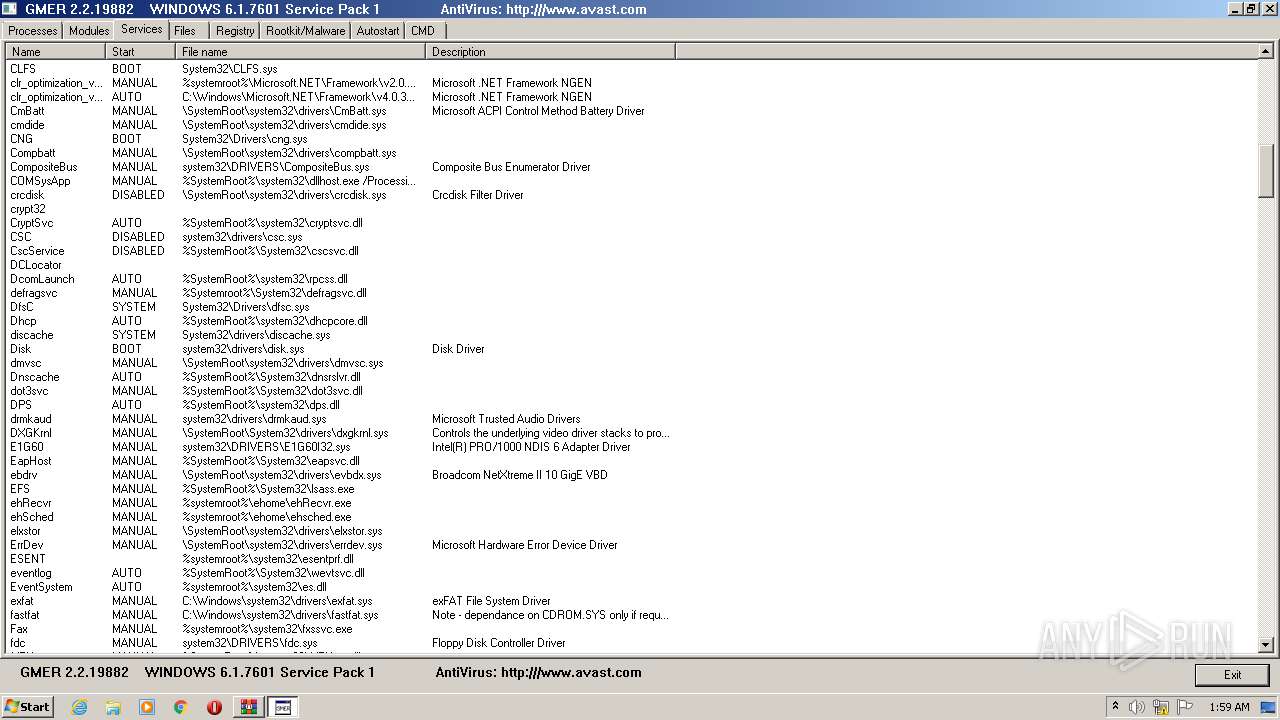
Task: Switch to the Rootkit/Malware tab
Action: (305, 31)
